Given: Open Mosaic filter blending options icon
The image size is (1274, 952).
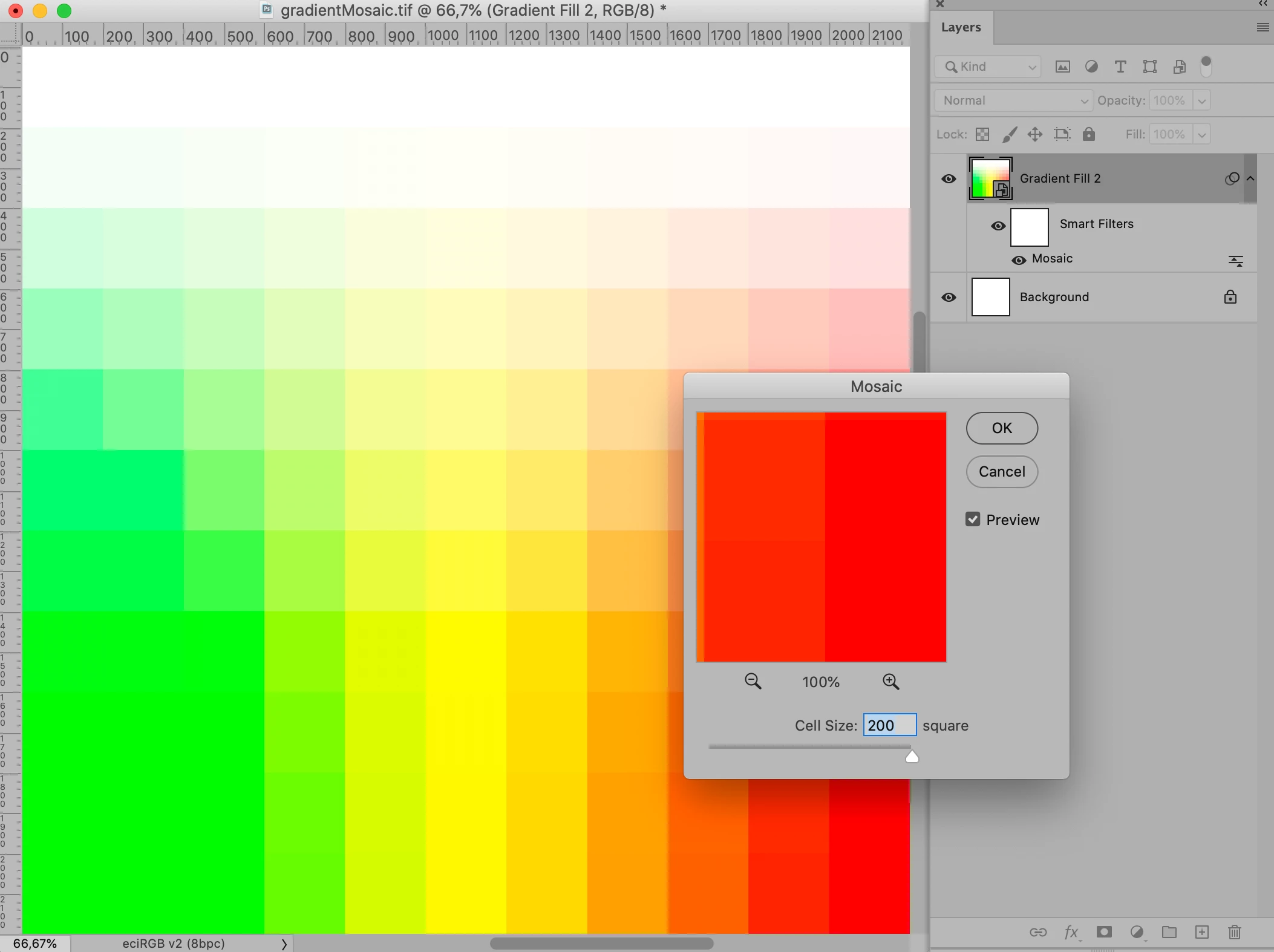Looking at the screenshot, I should [1235, 261].
